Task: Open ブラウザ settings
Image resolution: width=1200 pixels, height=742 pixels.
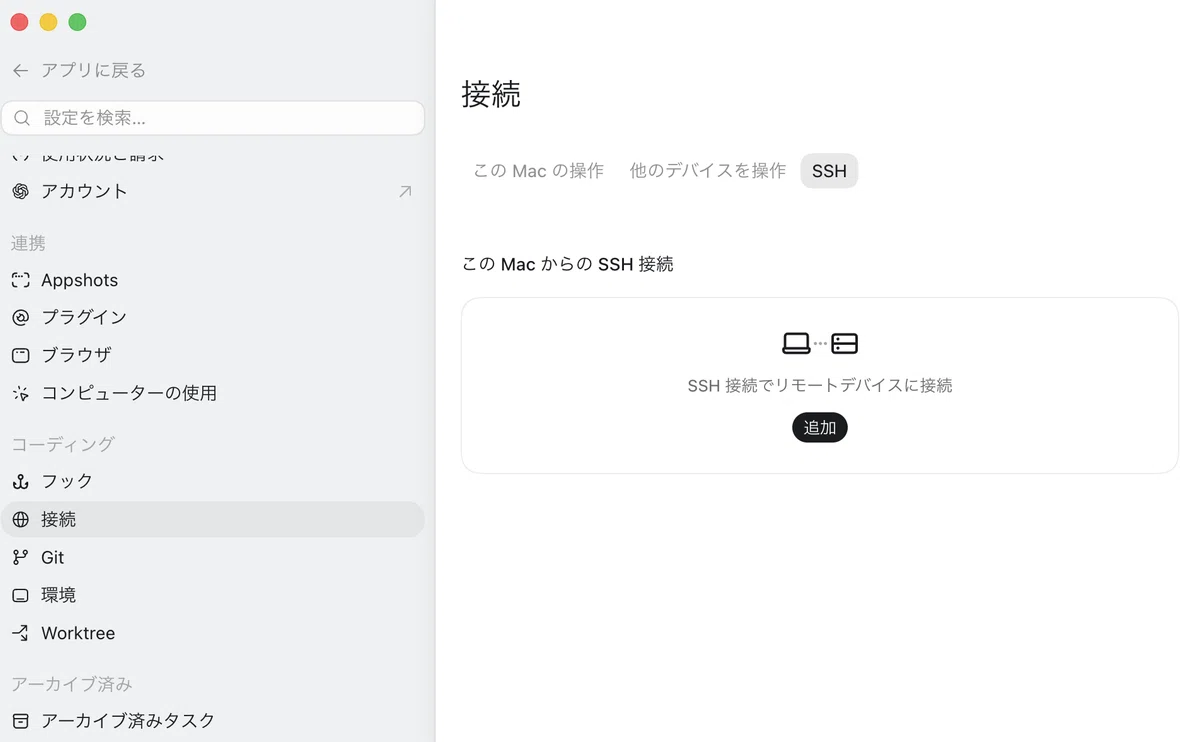Action: [213, 355]
